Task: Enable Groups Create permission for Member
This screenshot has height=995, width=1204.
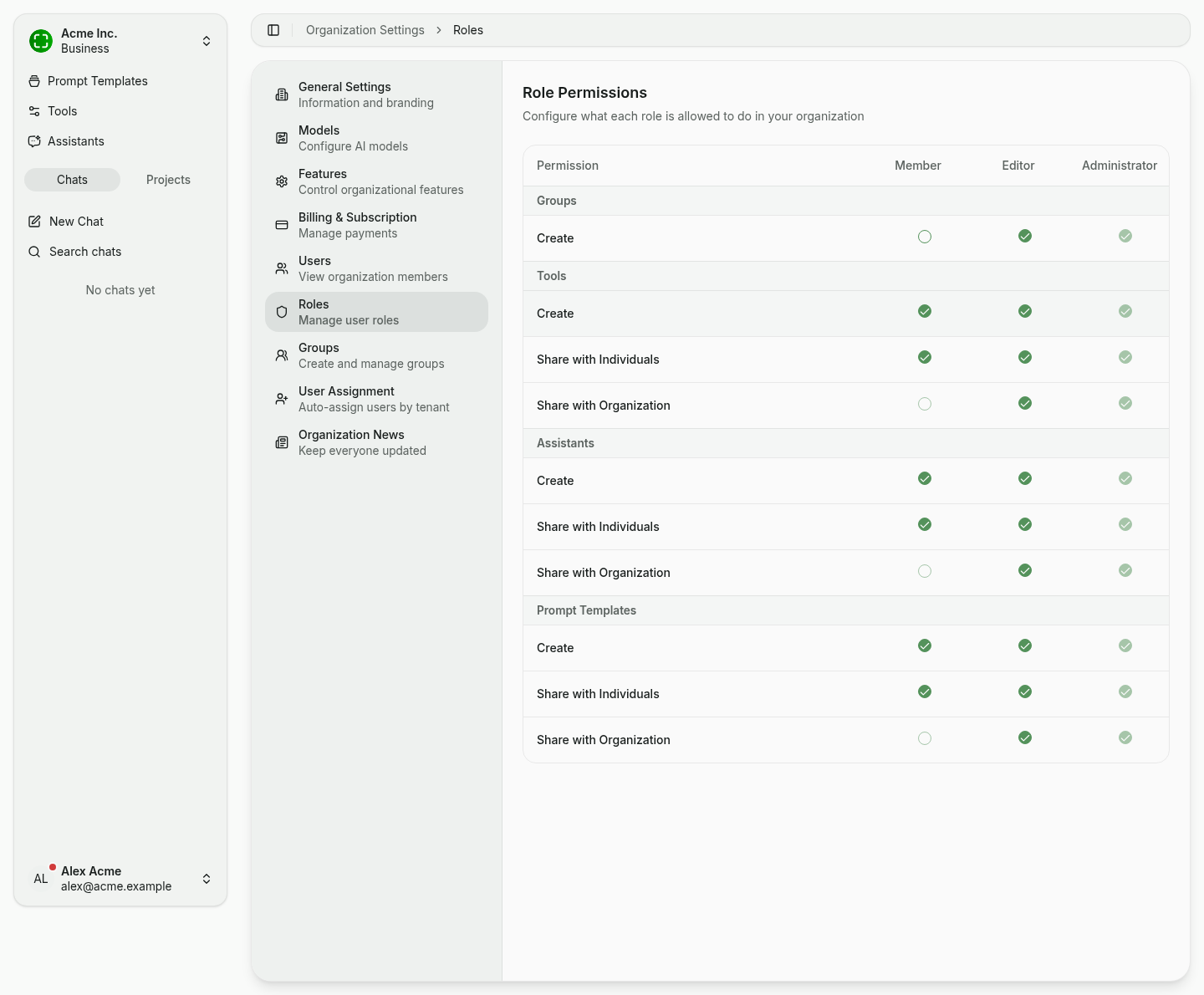Action: [x=925, y=237]
